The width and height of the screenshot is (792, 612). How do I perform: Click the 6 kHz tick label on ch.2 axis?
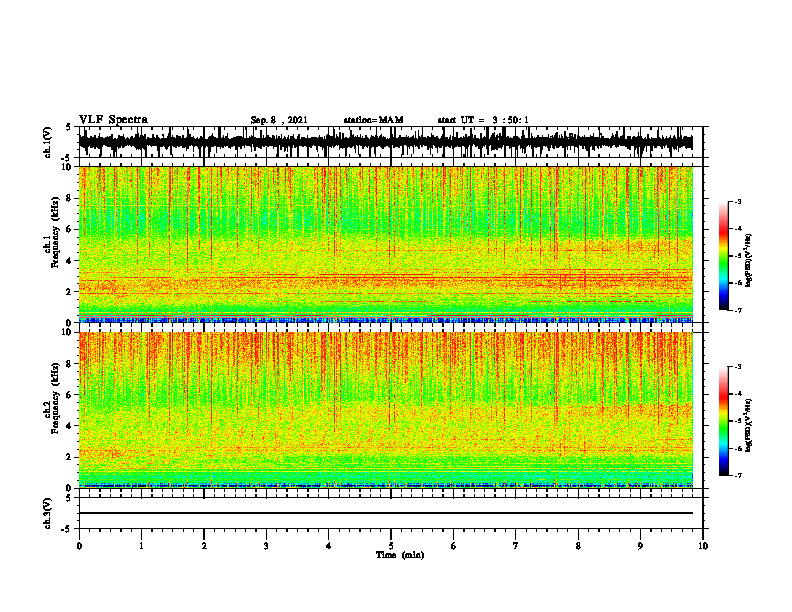point(69,395)
